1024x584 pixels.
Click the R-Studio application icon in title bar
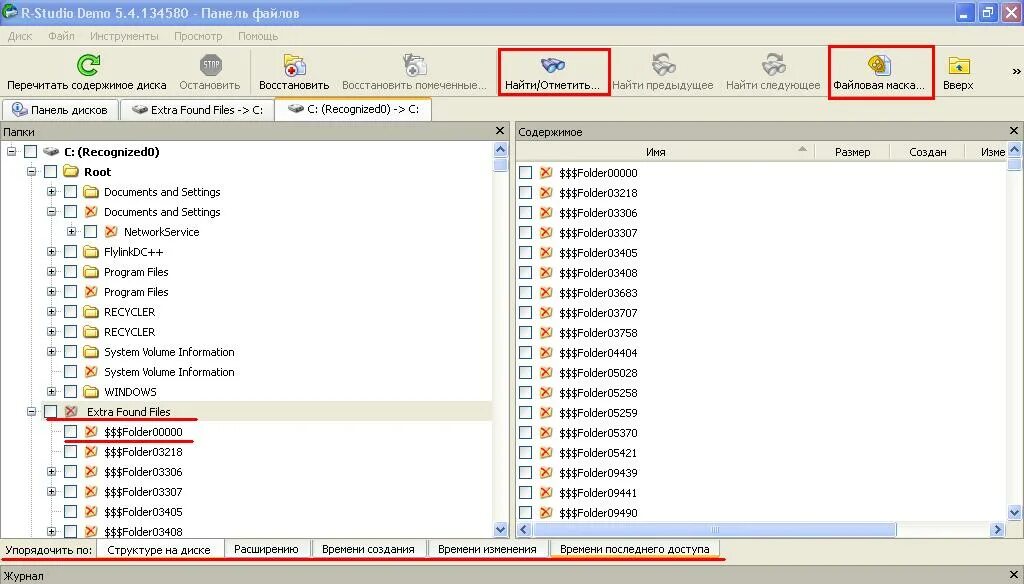(9, 12)
